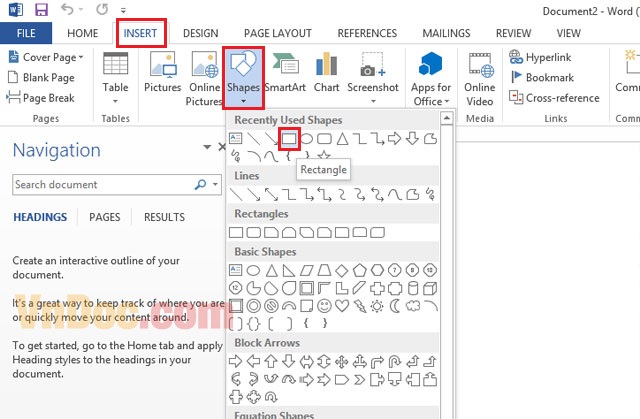
Task: Choose the heart shape in Basic Shapes
Action: pyautogui.click(x=343, y=305)
